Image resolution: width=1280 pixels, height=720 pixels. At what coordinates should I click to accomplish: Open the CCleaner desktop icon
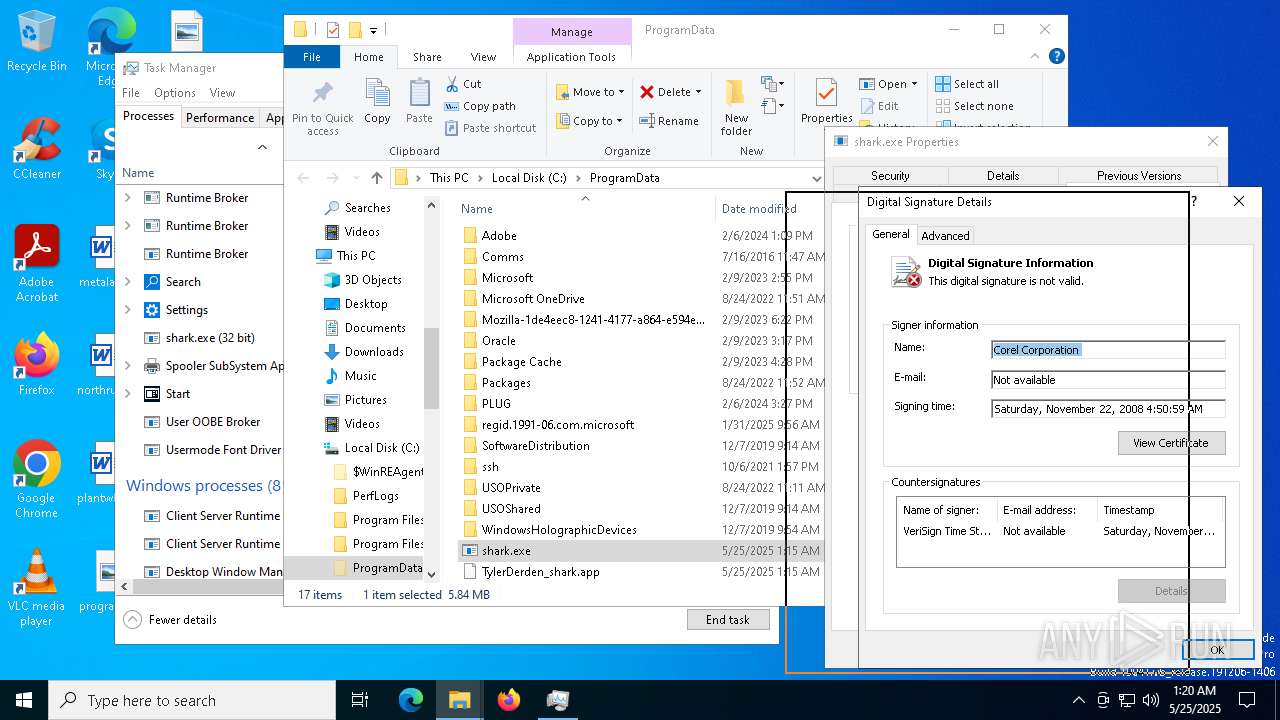tap(36, 149)
